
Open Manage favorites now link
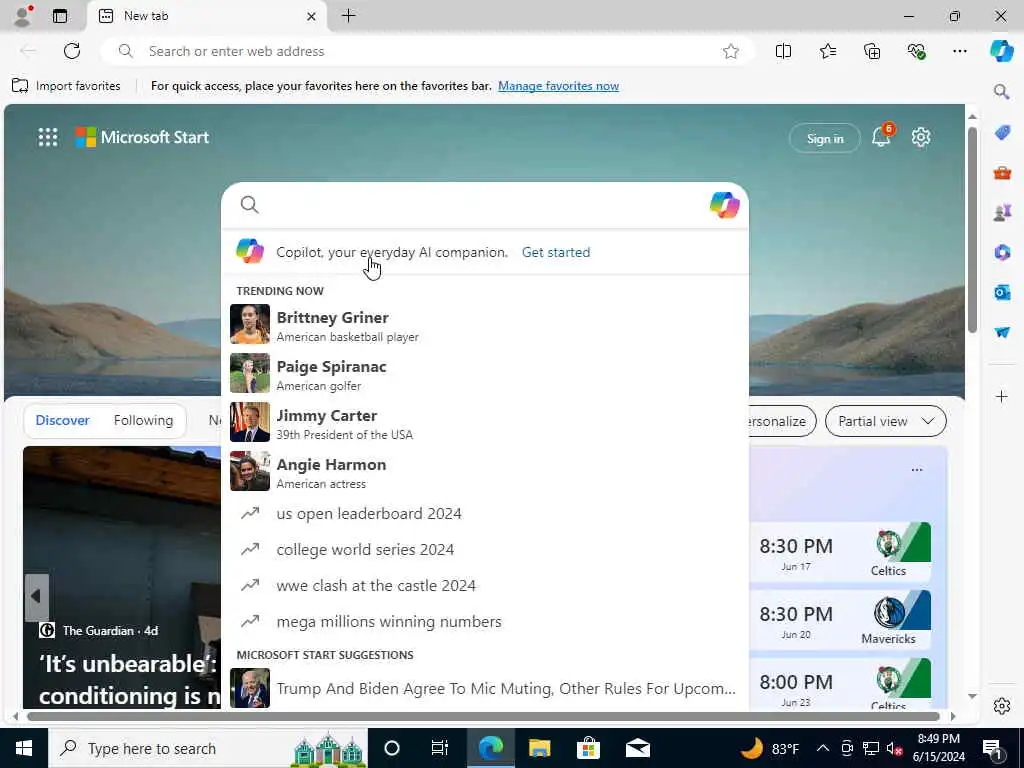point(558,86)
